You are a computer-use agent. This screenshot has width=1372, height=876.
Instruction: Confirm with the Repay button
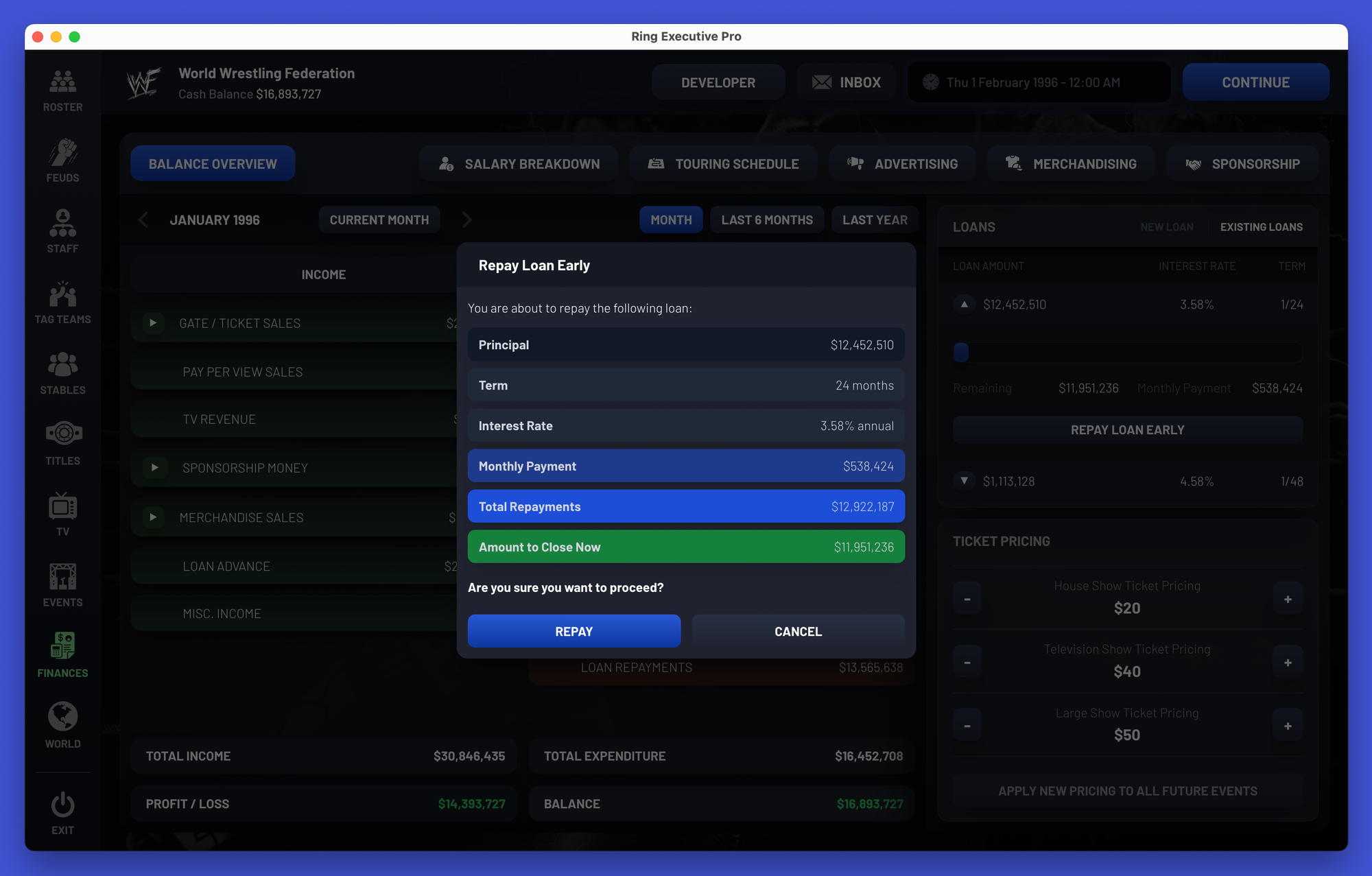573,631
